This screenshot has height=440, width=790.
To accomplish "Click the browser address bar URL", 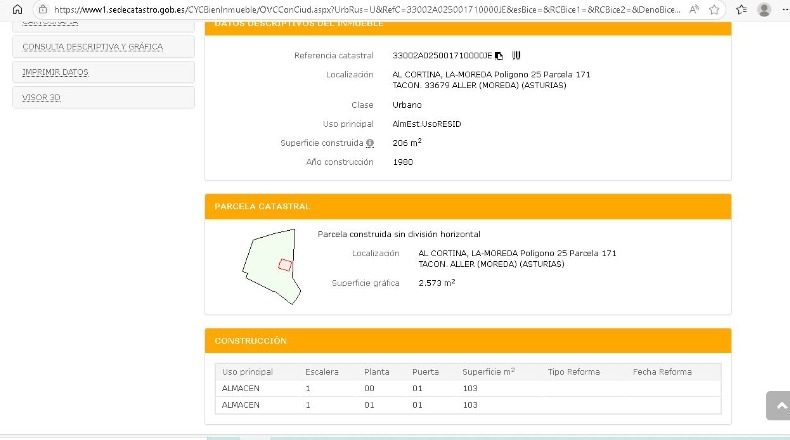I will (367, 10).
